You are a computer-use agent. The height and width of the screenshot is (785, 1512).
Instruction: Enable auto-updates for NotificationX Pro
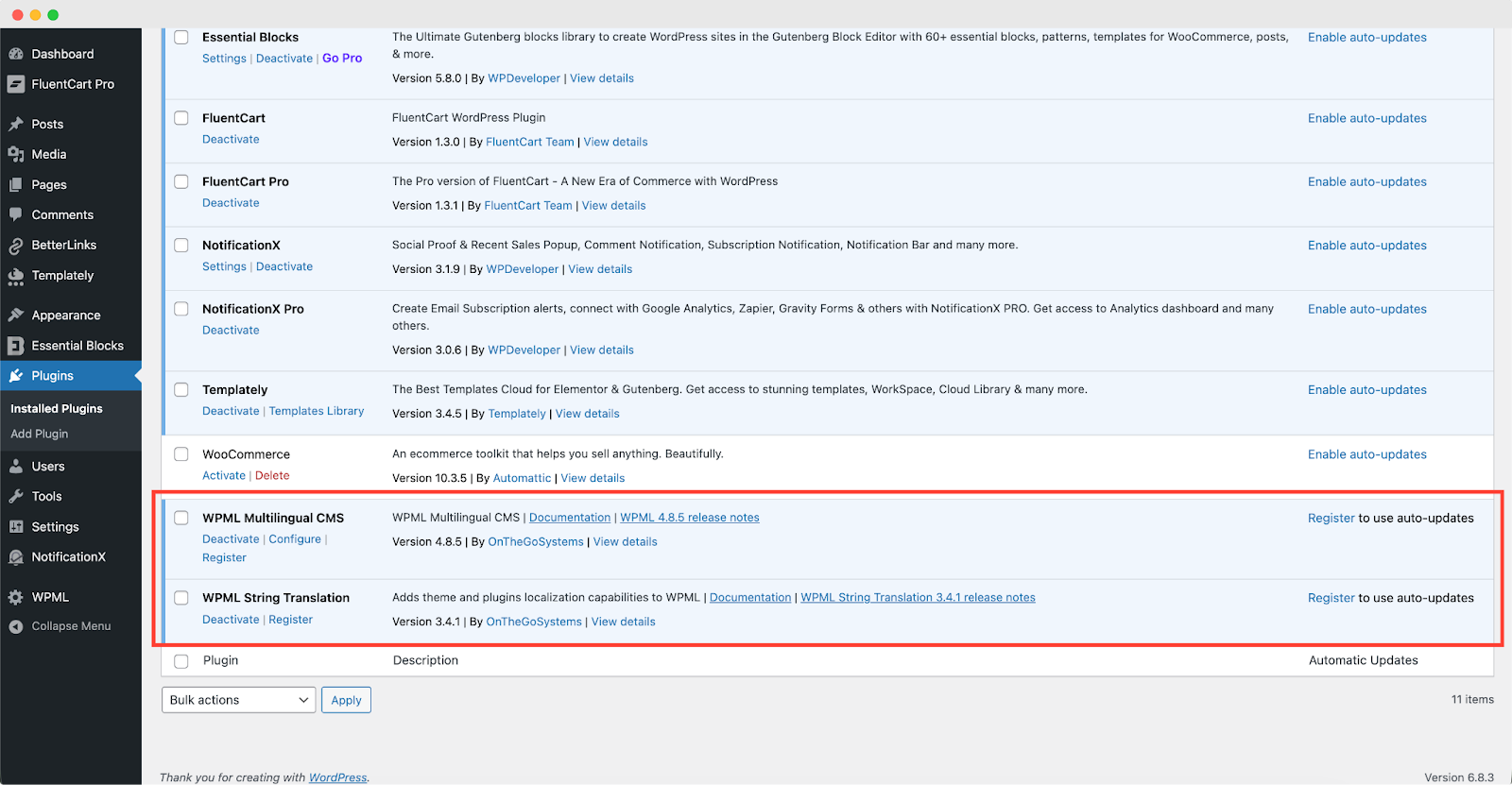(1366, 309)
